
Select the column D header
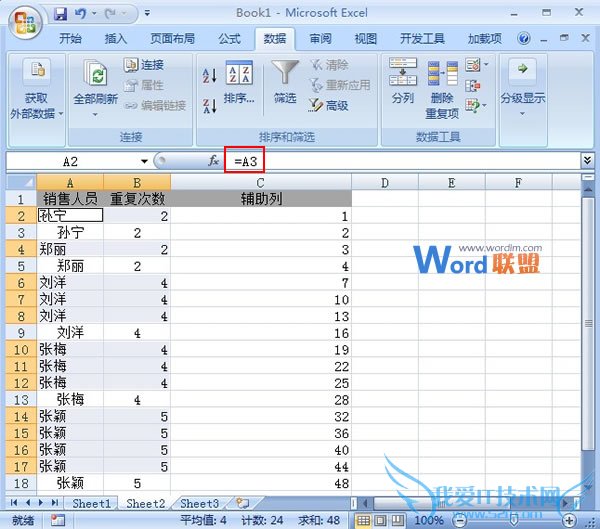coord(385,183)
